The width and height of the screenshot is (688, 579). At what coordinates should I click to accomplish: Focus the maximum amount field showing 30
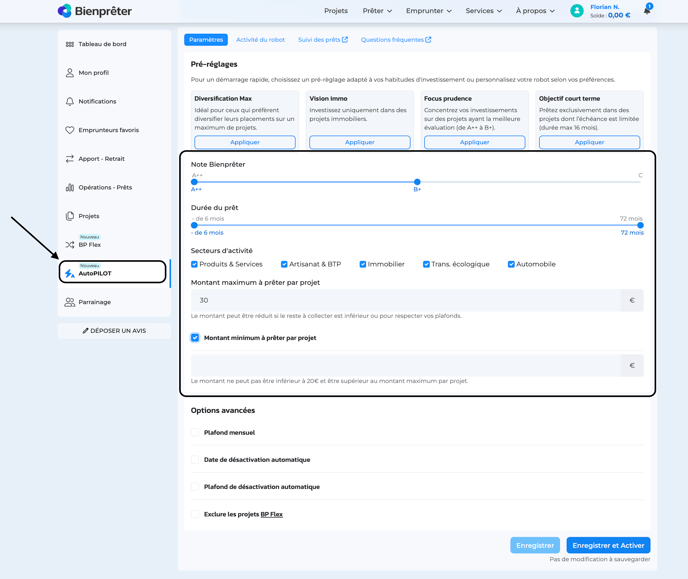point(406,300)
